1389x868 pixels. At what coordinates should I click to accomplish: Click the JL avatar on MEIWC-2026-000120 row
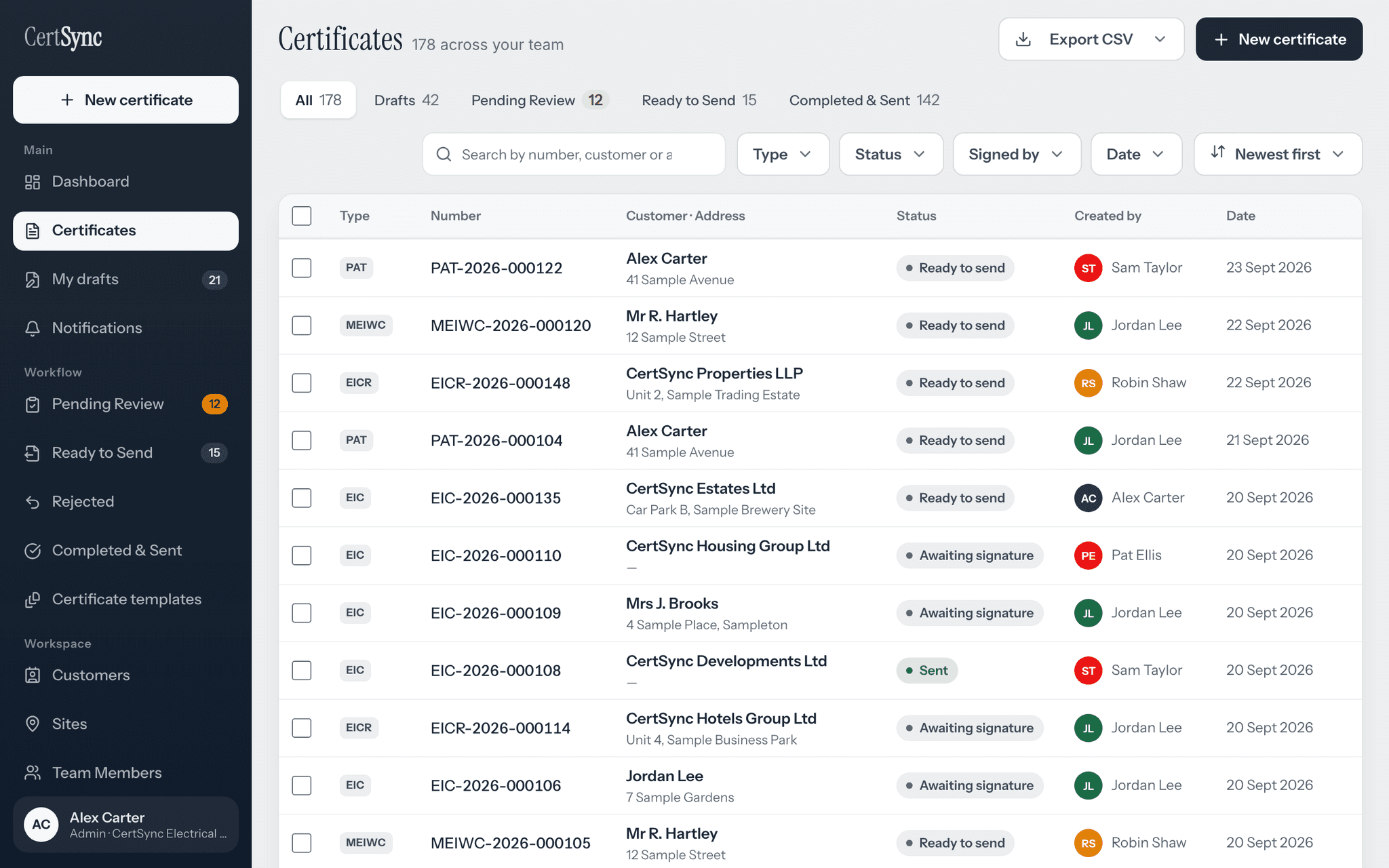(1089, 325)
